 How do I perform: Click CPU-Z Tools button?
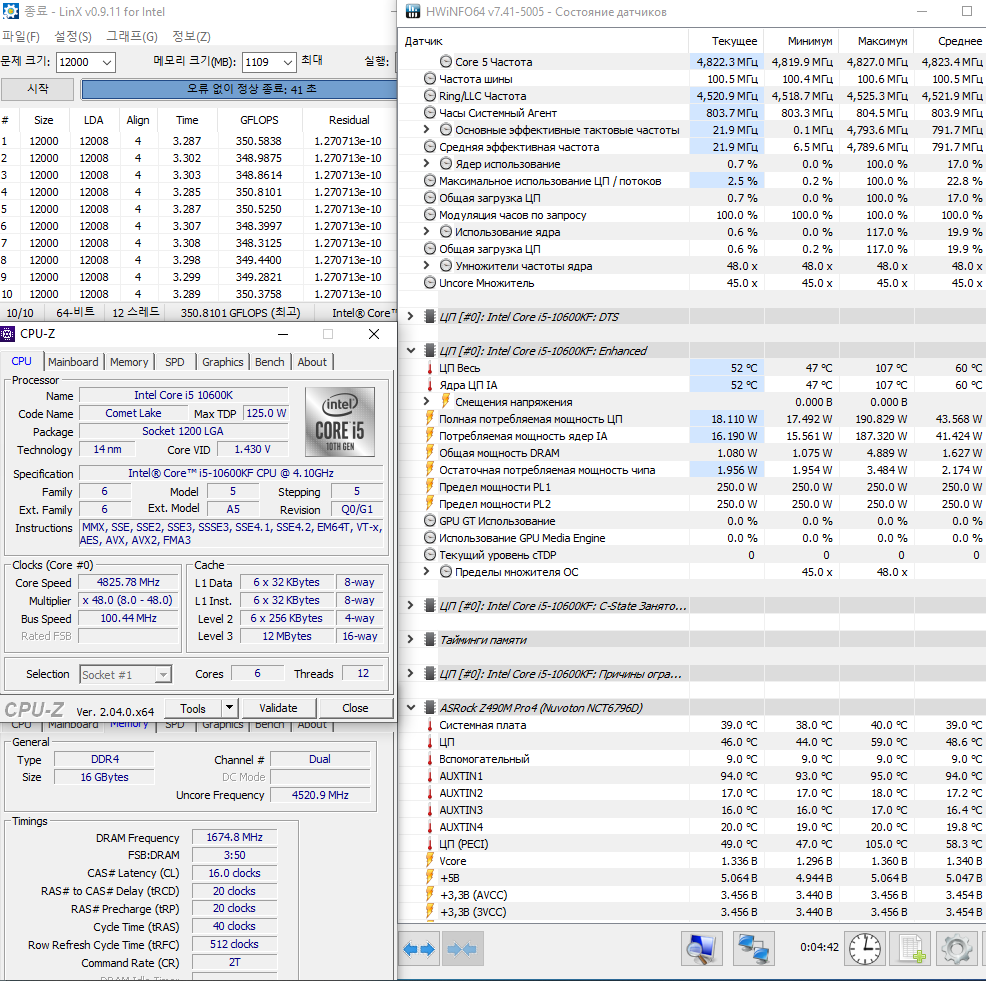tap(193, 708)
